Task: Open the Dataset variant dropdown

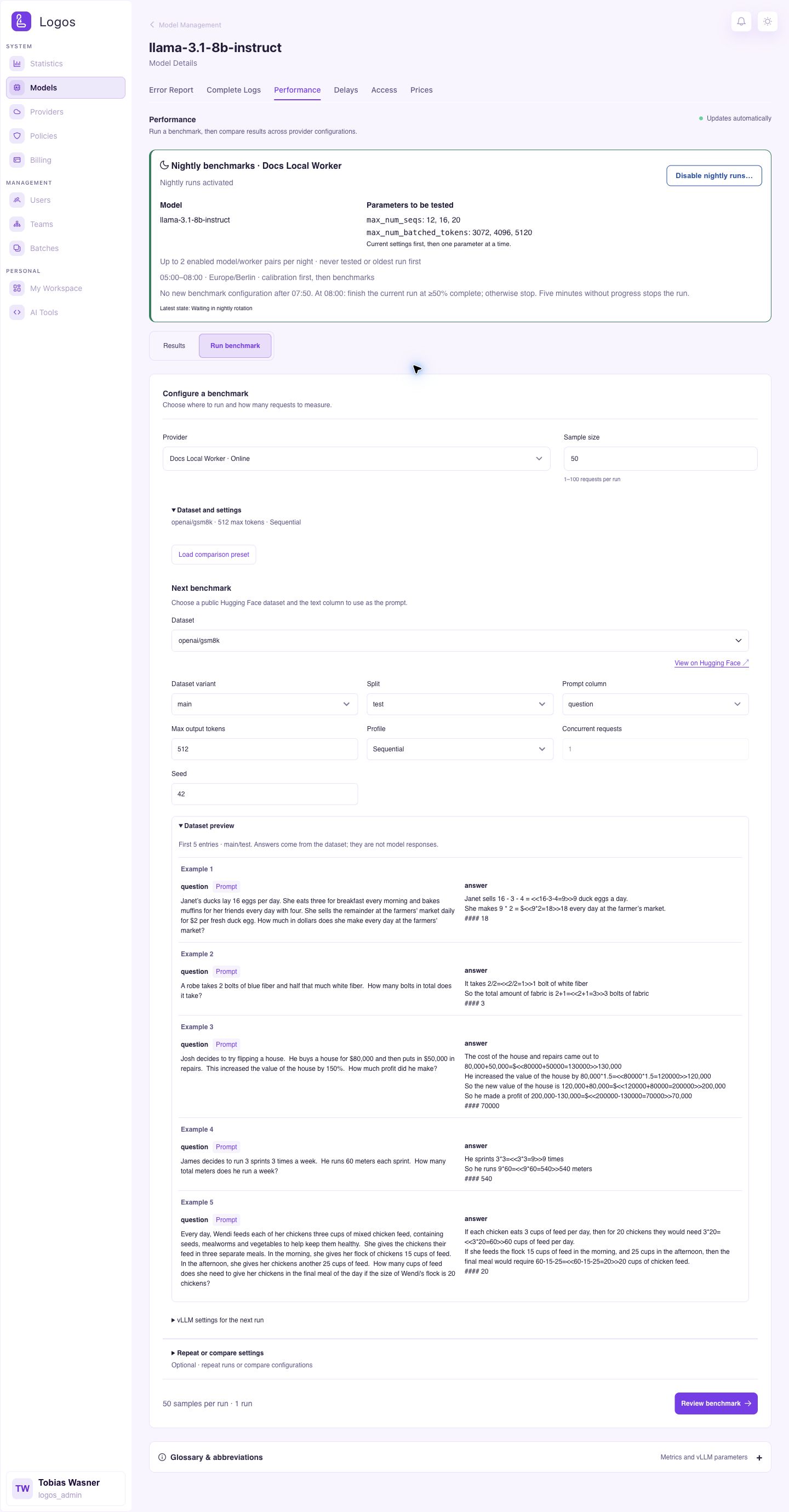Action: 264,704
